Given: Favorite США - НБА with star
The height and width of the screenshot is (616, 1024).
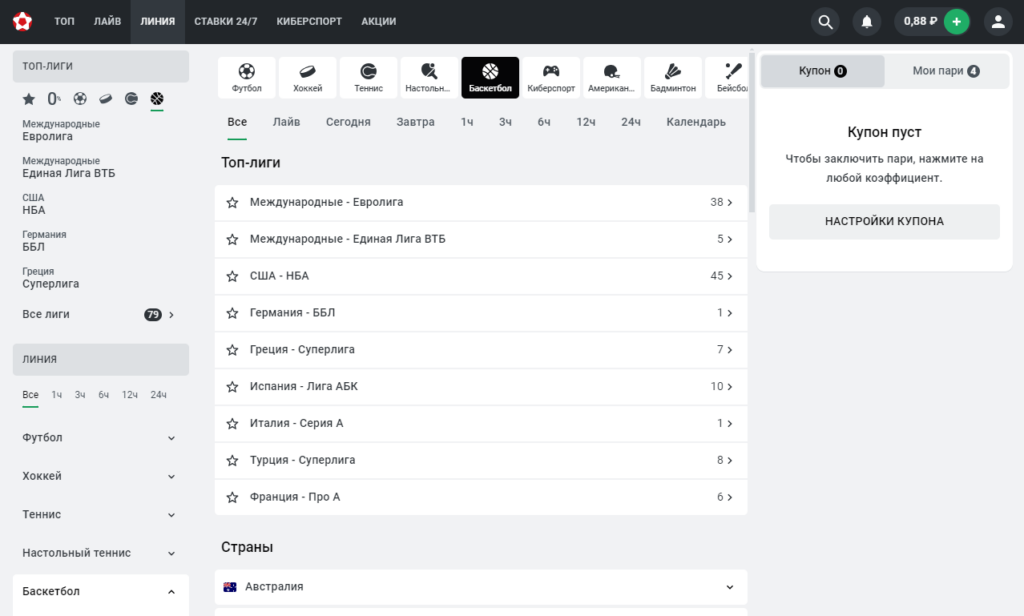Looking at the screenshot, I should coord(232,276).
